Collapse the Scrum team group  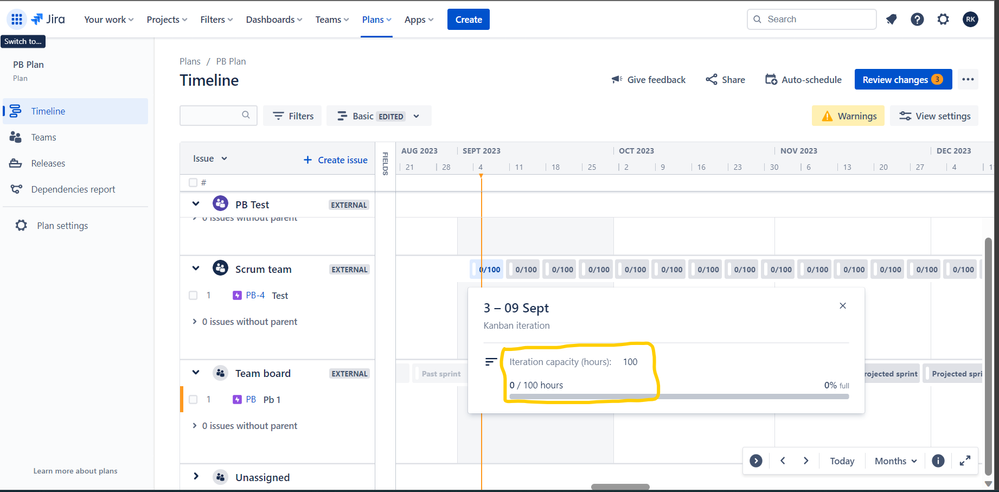(196, 268)
